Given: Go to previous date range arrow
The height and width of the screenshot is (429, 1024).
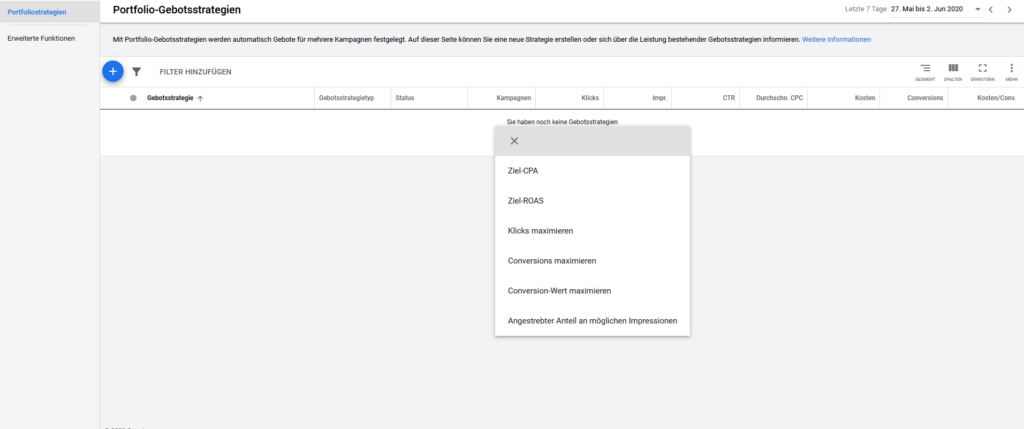Looking at the screenshot, I should click(990, 9).
